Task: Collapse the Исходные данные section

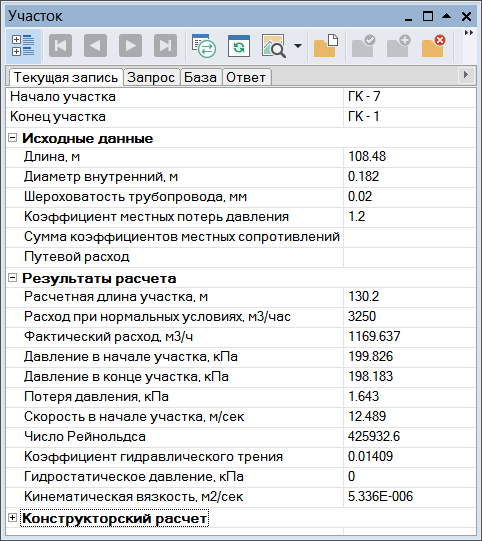Action: point(12,138)
